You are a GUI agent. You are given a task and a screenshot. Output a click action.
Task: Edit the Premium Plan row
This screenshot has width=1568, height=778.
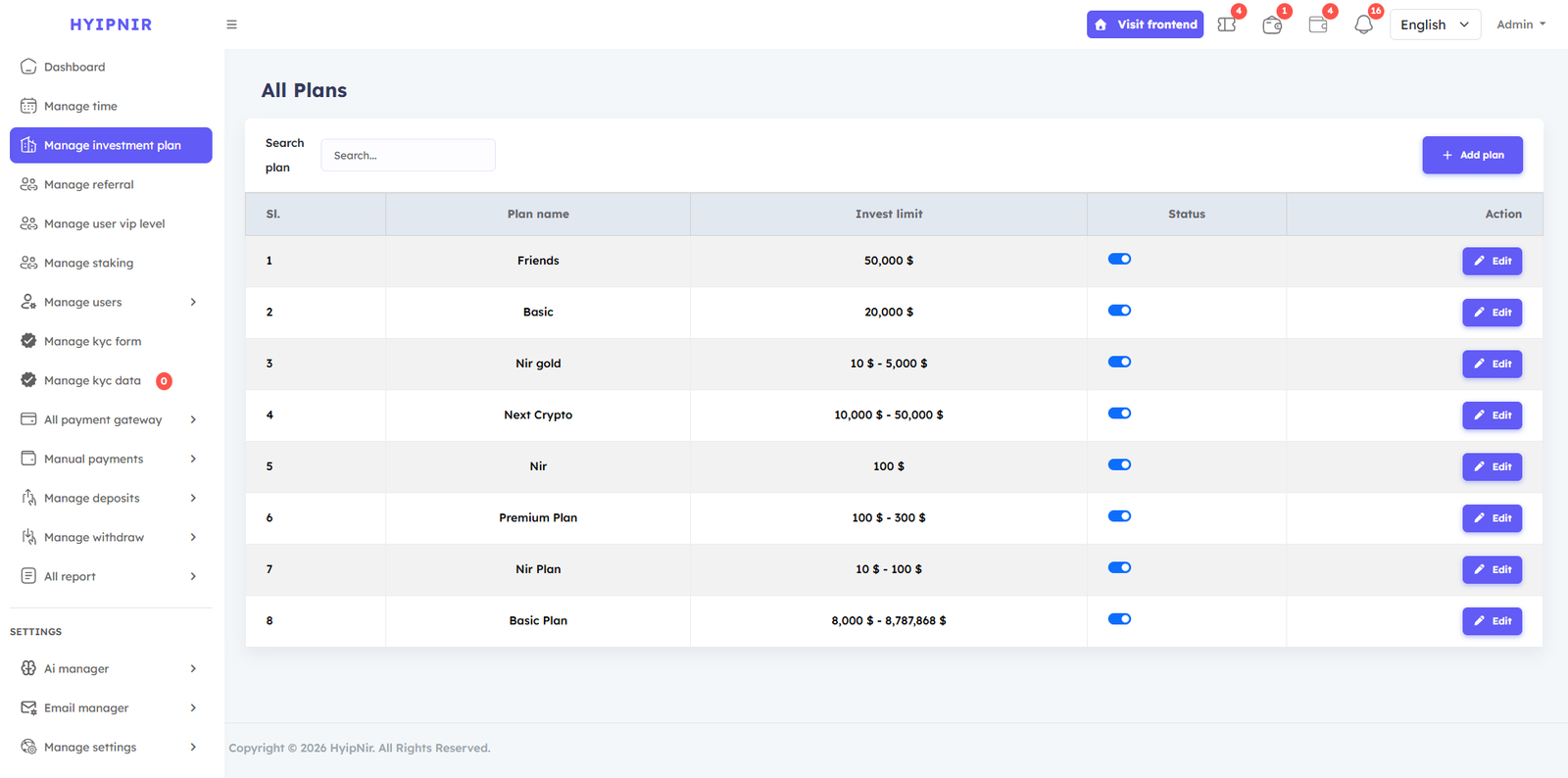tap(1492, 518)
